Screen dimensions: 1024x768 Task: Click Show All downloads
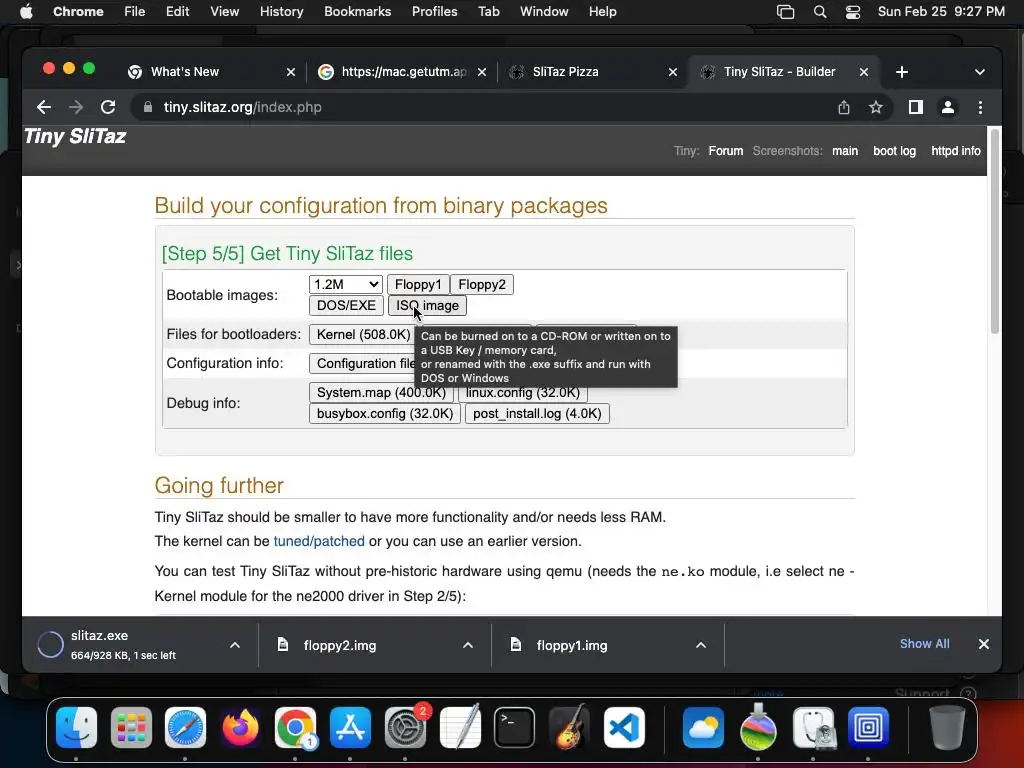[924, 644]
